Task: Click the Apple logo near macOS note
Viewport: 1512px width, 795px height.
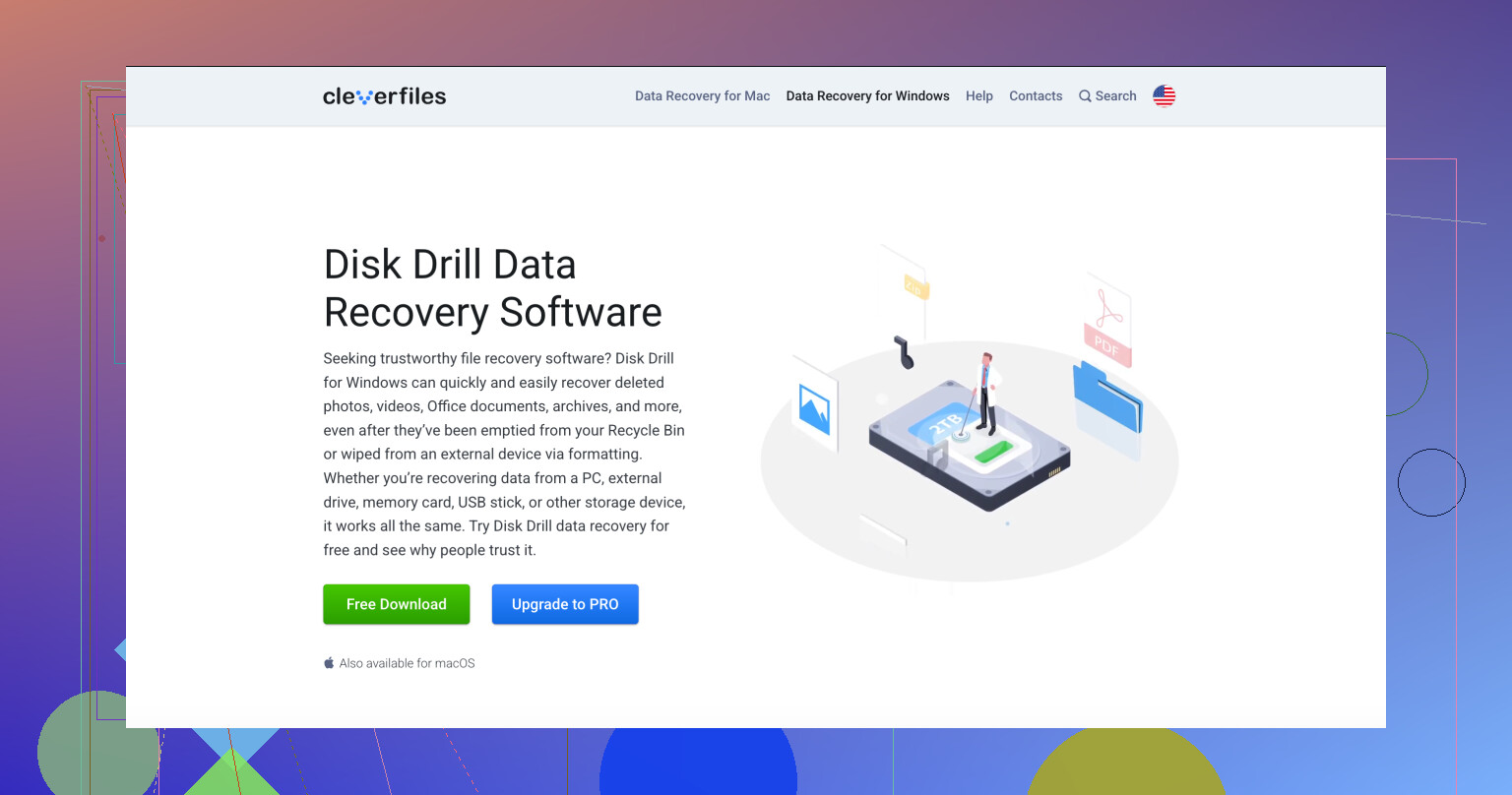Action: tap(329, 663)
